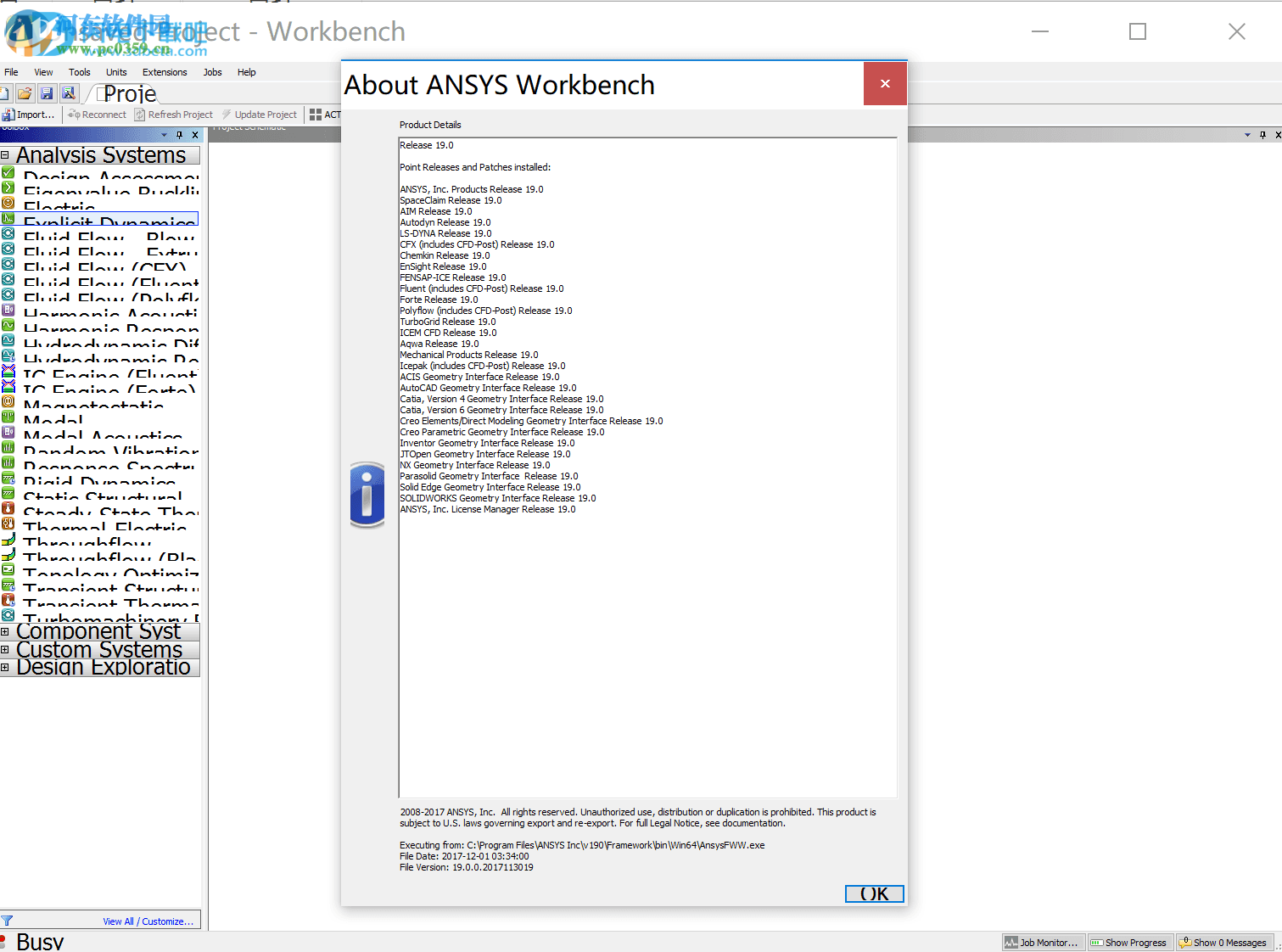1282x952 pixels.
Task: Click the Design Assessment system icon
Action: pos(8,173)
